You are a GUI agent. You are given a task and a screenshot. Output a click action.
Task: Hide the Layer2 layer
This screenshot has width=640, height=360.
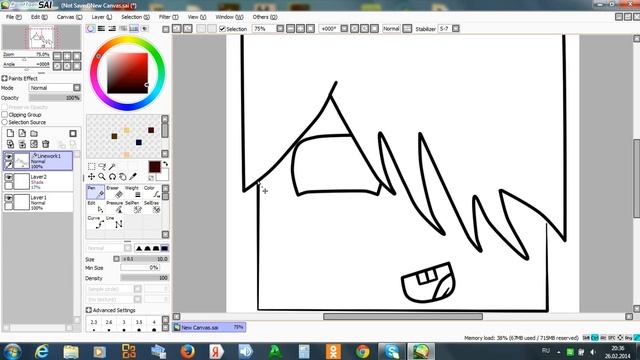click(9, 178)
